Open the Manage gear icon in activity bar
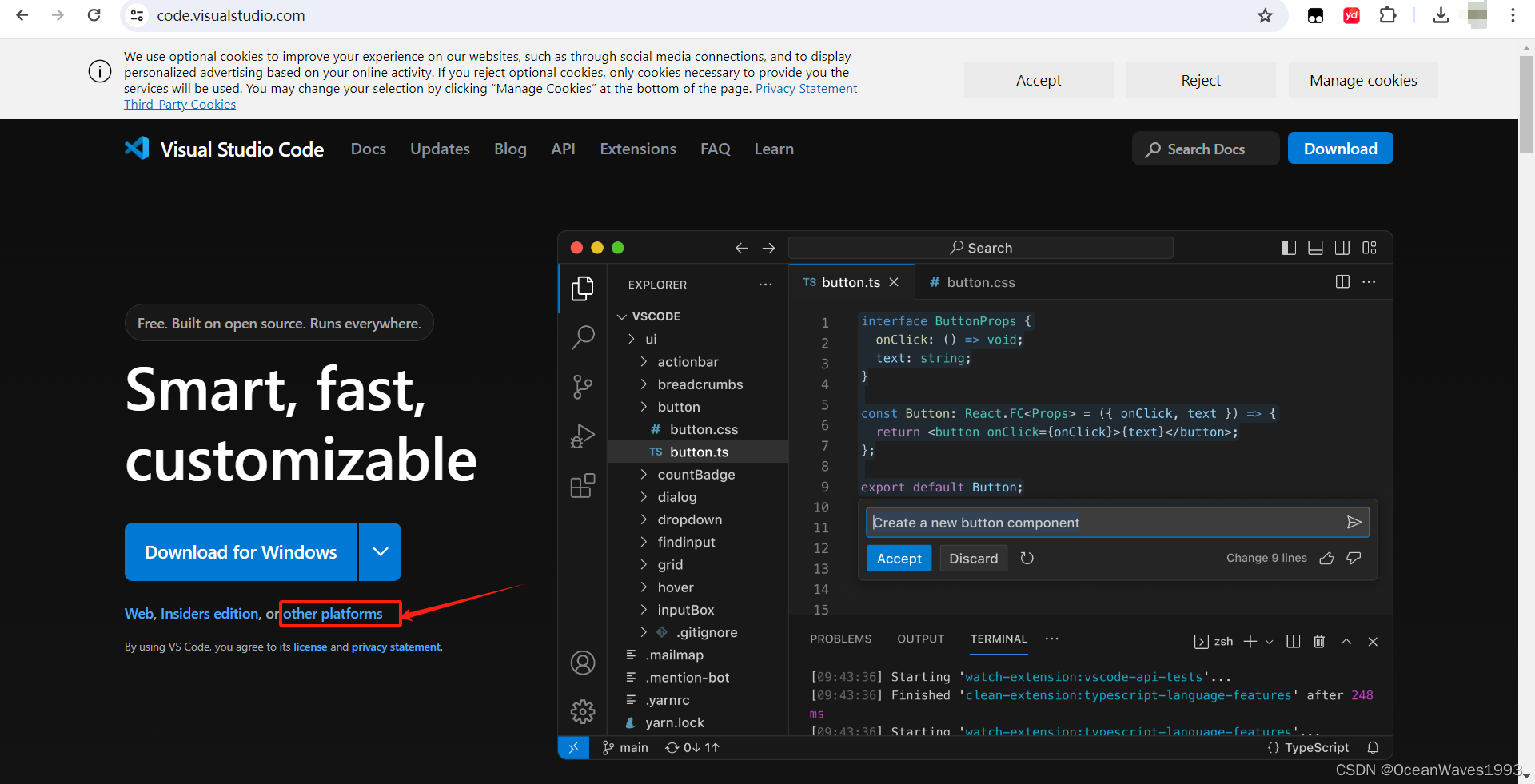This screenshot has width=1535, height=784. 583,711
